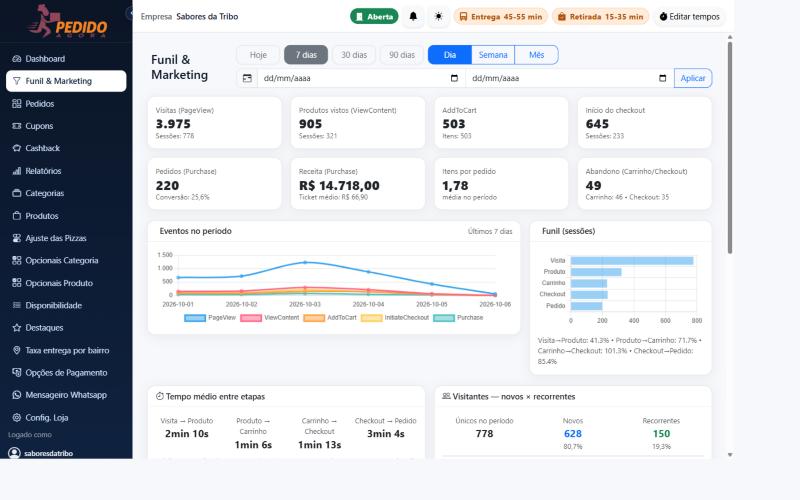The height and width of the screenshot is (500, 800).
Task: Collapse the sidebar with chevron toggle
Action: tap(130, 13)
